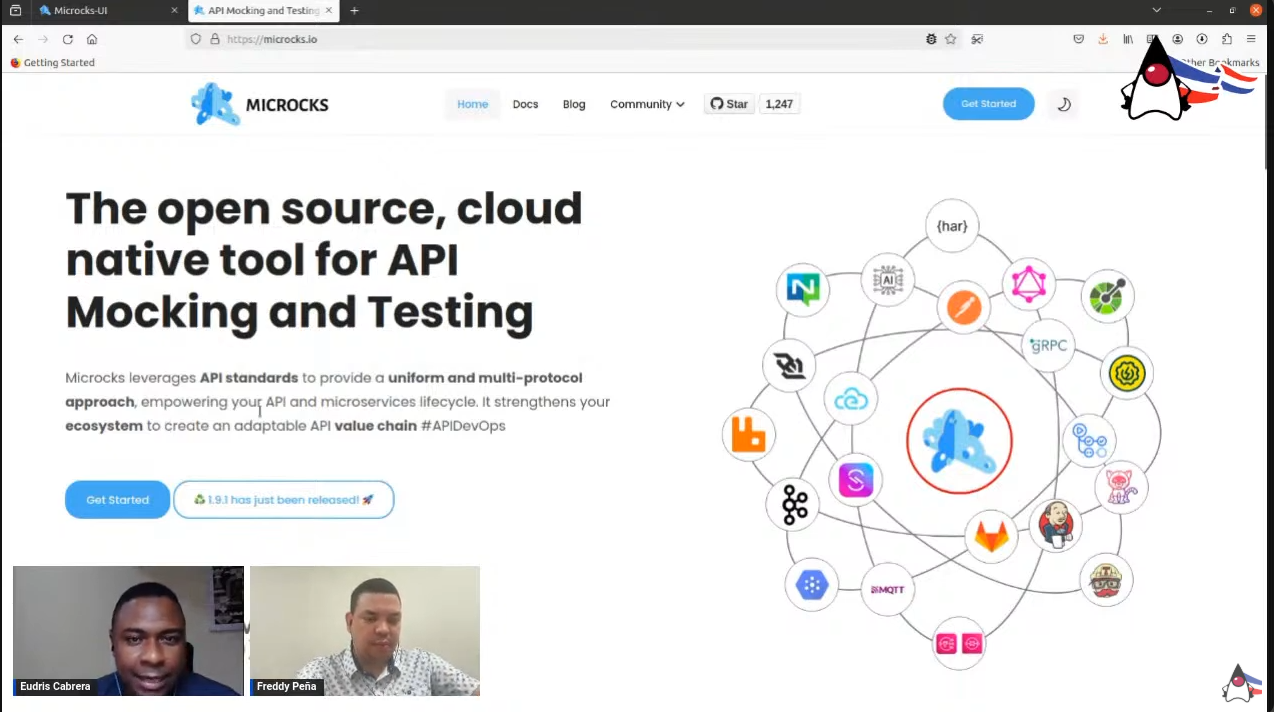Bookmark this page with the star icon

[x=951, y=39]
